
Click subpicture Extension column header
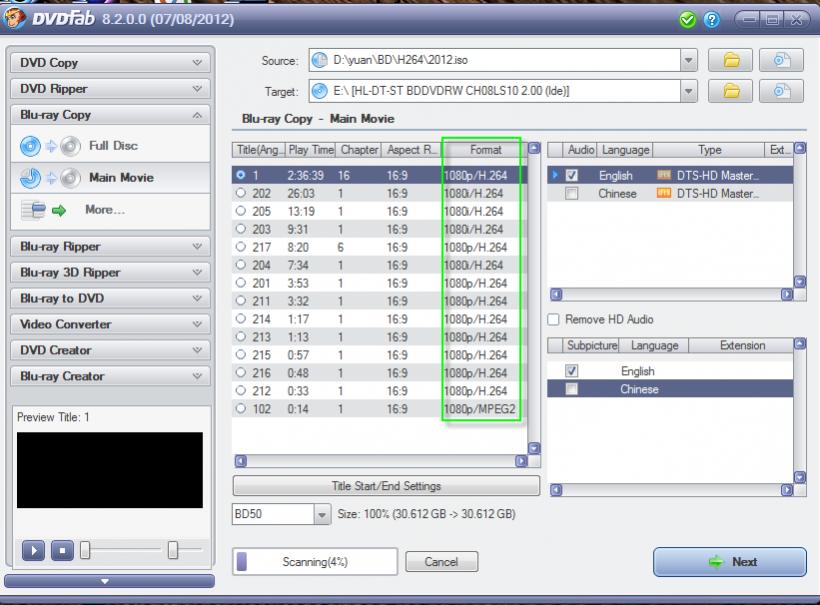pyautogui.click(x=742, y=346)
